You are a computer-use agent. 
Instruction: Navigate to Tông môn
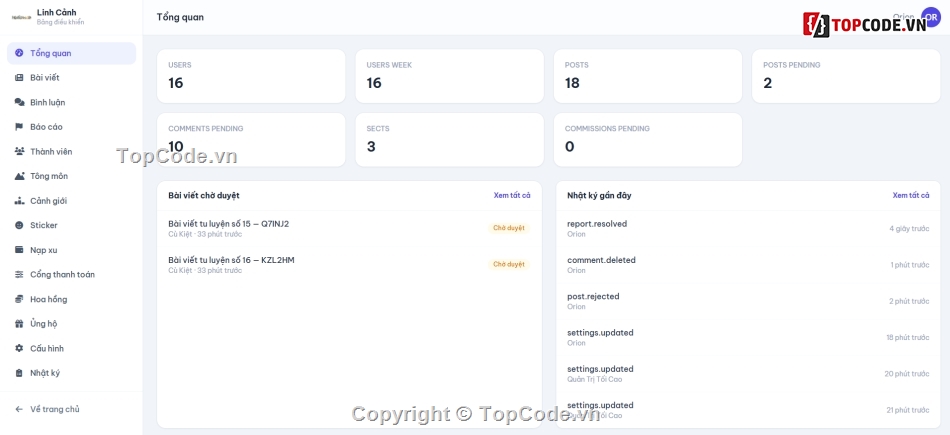(71, 176)
